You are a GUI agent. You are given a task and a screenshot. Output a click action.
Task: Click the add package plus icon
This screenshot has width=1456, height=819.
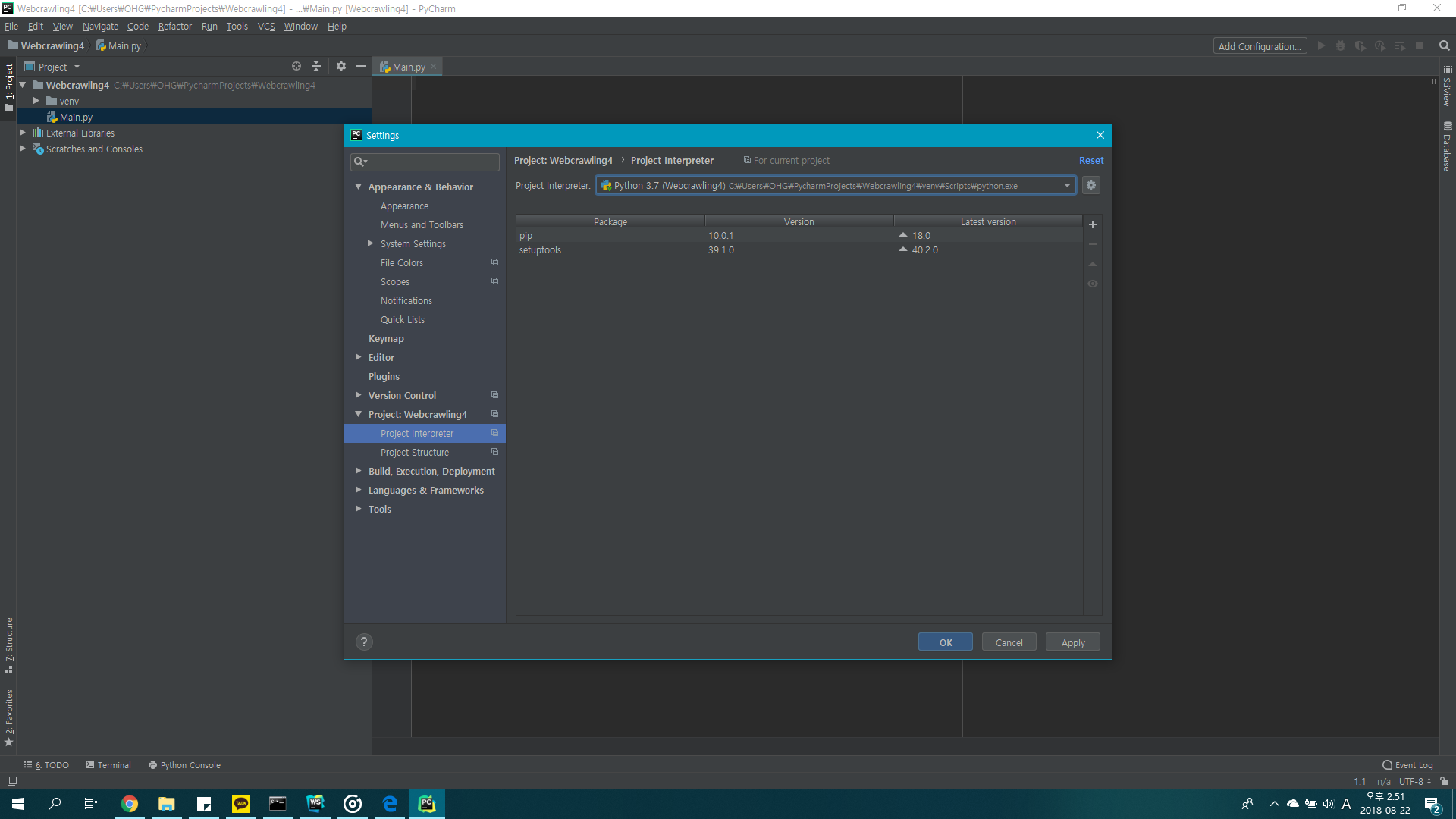coord(1093,224)
